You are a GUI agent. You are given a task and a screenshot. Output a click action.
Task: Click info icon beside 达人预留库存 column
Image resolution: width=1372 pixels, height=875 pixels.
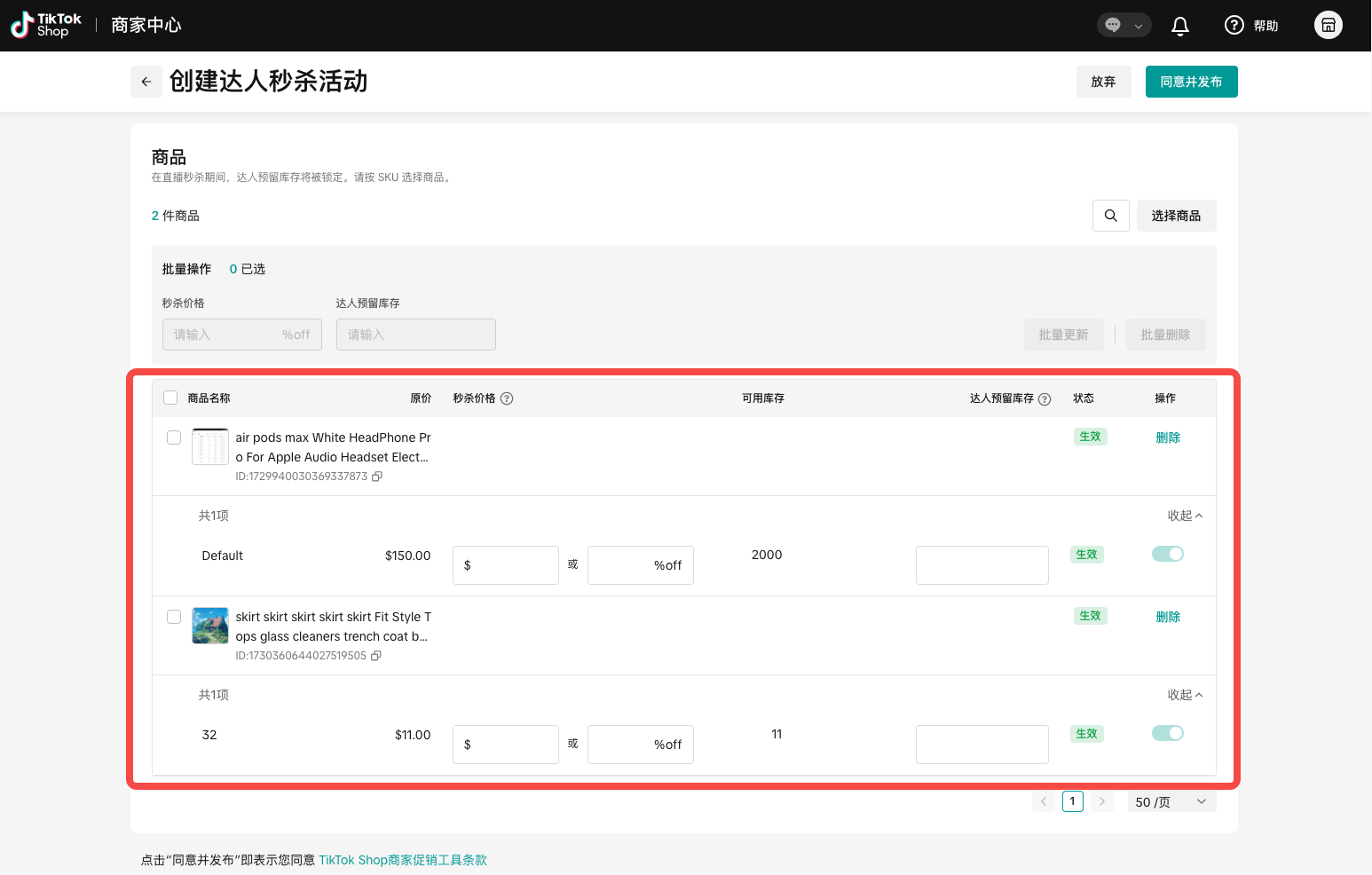click(1045, 399)
